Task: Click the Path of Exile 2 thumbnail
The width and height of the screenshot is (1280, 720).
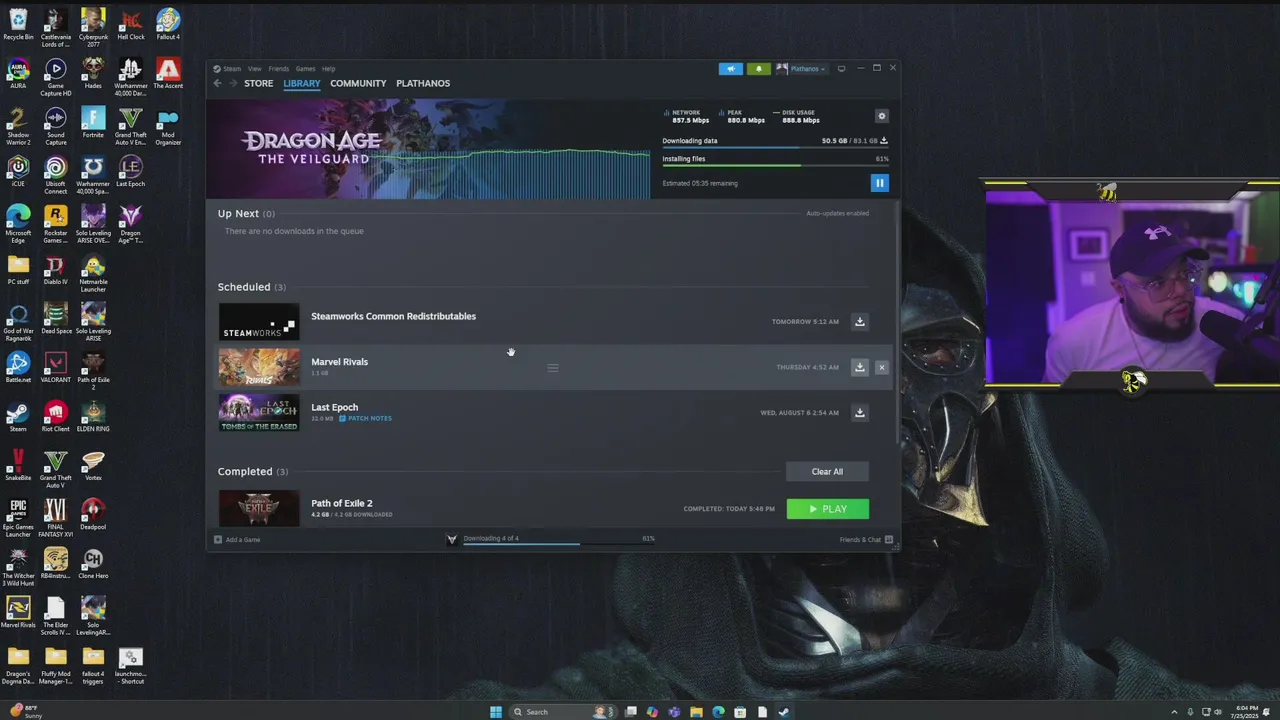Action: tap(259, 508)
